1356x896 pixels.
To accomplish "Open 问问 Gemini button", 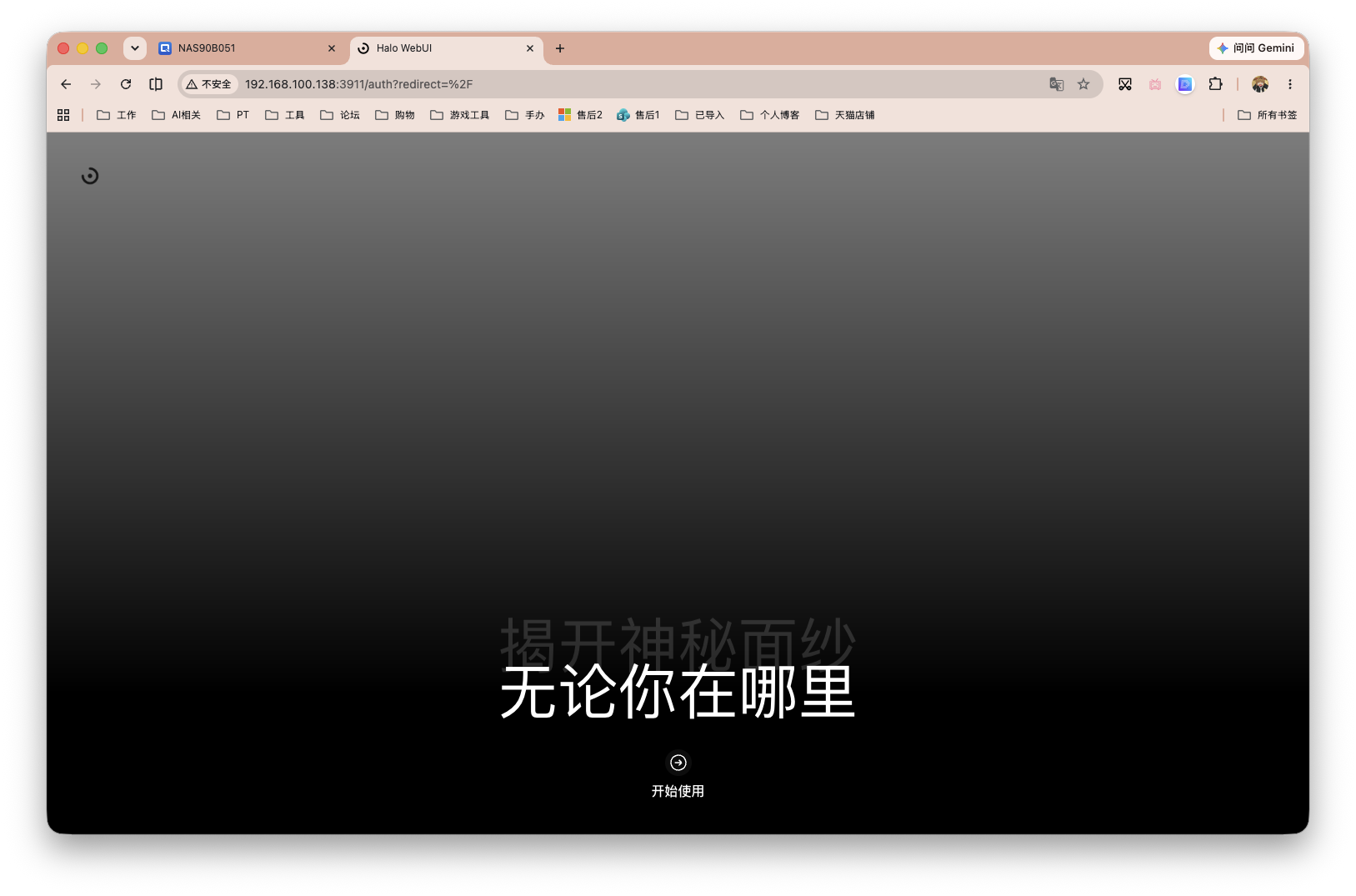I will 1257,48.
